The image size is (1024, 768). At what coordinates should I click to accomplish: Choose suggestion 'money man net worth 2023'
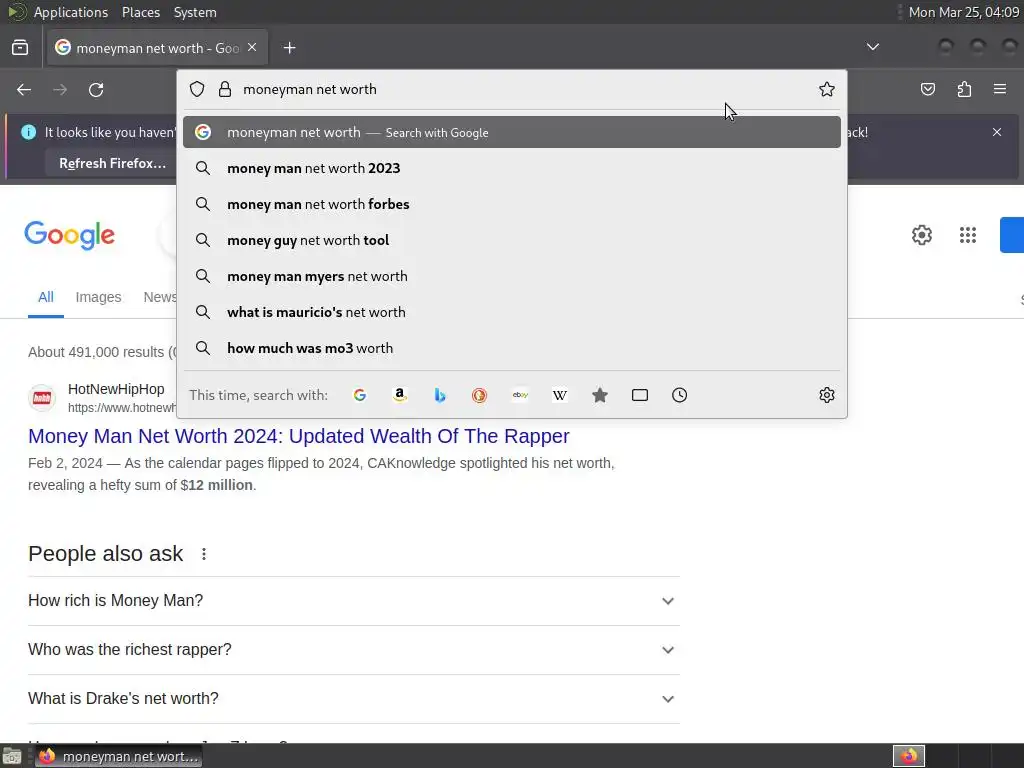[x=512, y=168]
